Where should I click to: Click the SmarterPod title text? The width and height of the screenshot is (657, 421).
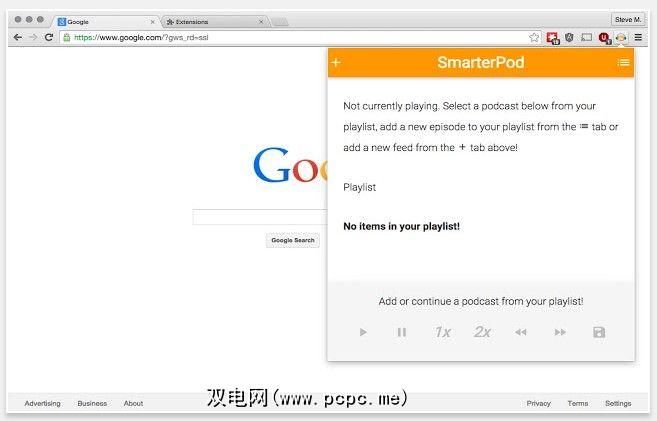pos(481,62)
